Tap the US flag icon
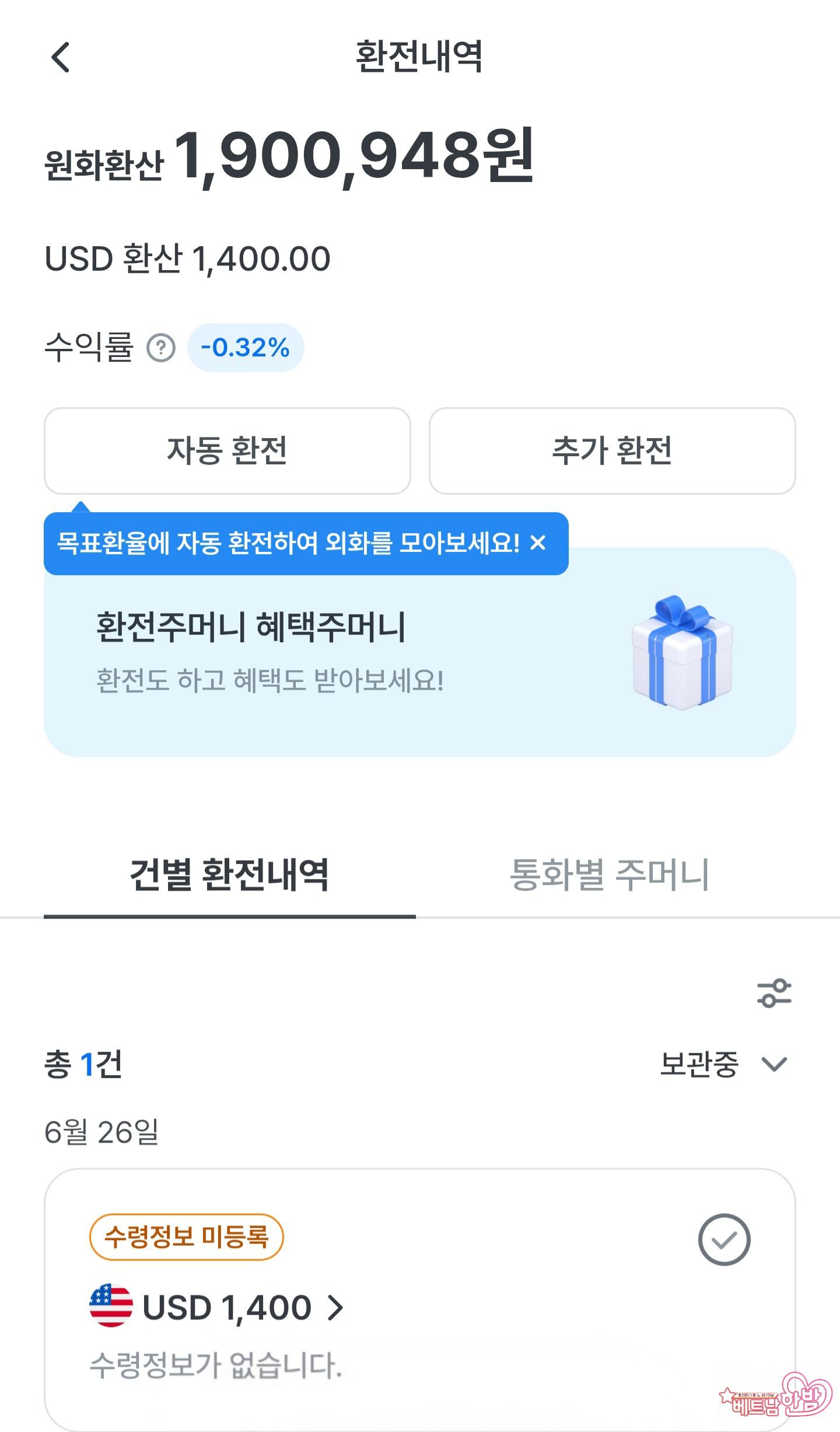The image size is (840, 1432). tap(111, 1306)
